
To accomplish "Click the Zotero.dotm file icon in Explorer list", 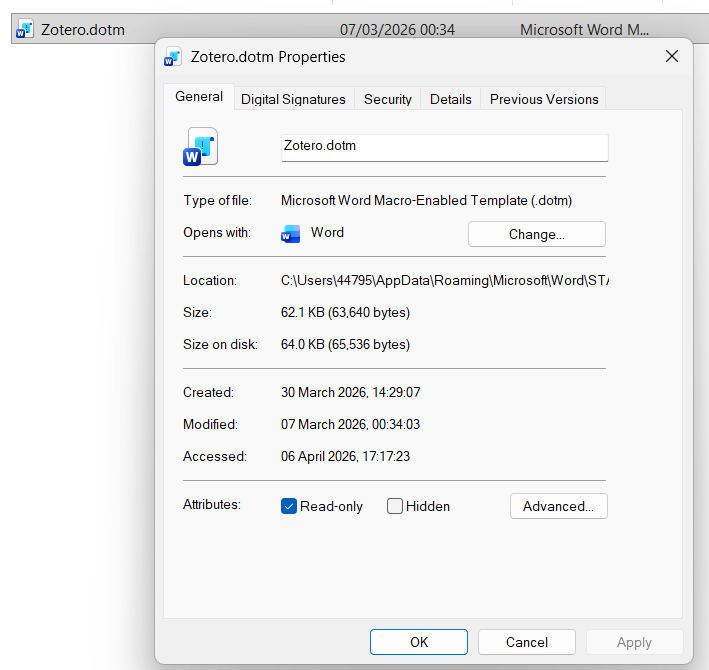I will tap(24, 29).
